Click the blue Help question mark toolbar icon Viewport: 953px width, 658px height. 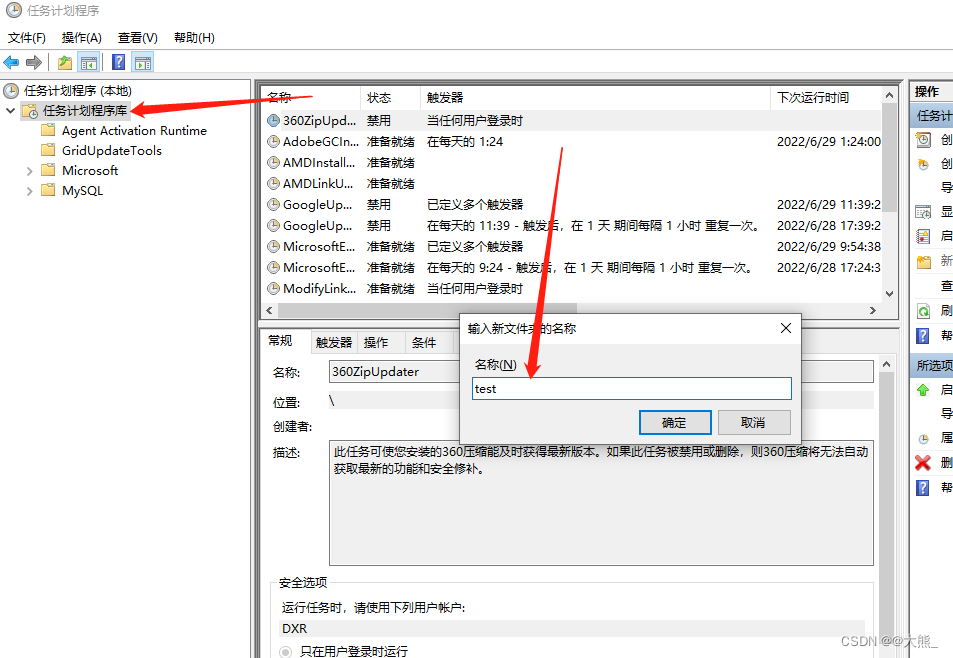click(118, 62)
